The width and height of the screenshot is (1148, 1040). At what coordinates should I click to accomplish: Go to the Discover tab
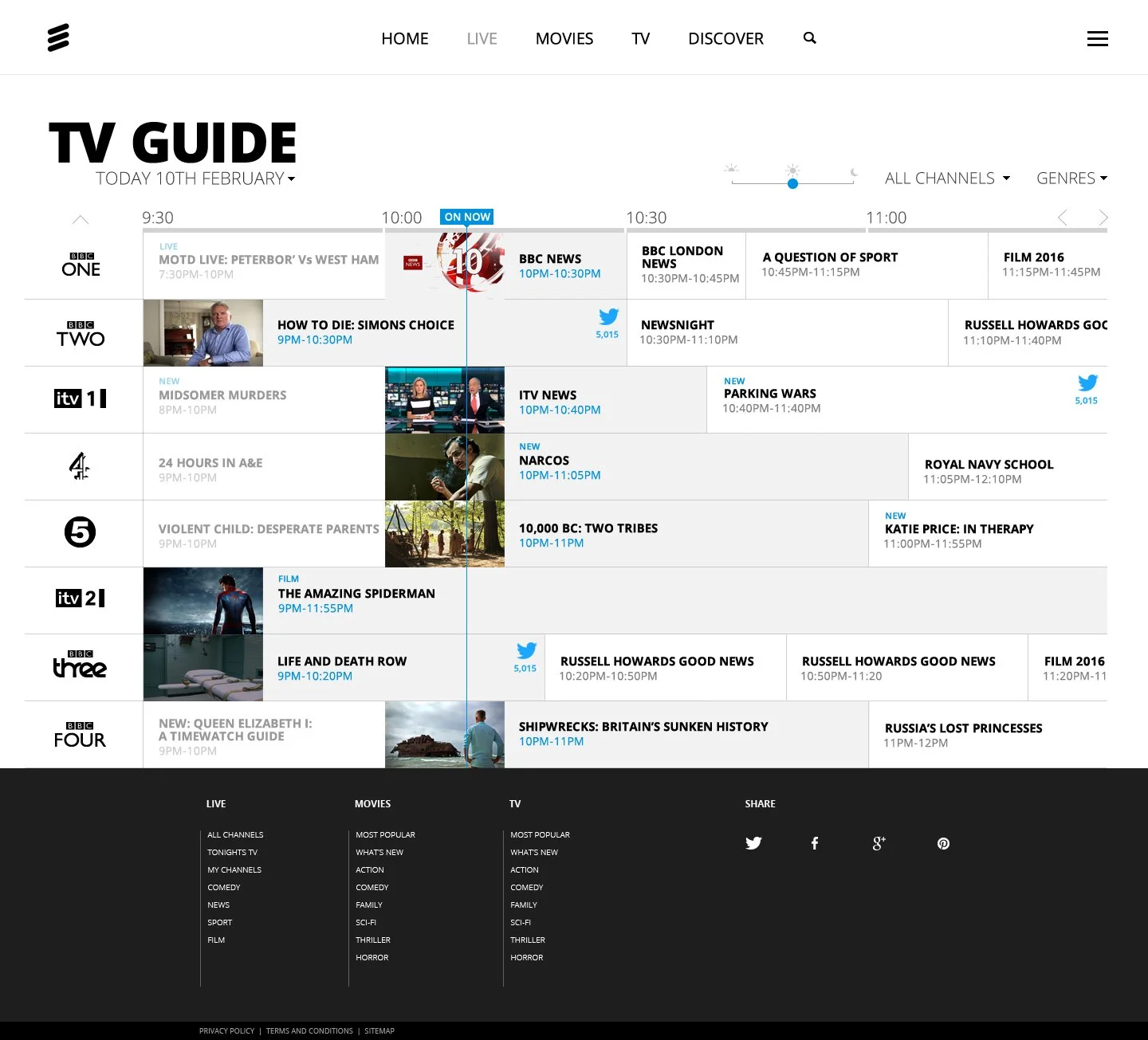[x=725, y=38]
